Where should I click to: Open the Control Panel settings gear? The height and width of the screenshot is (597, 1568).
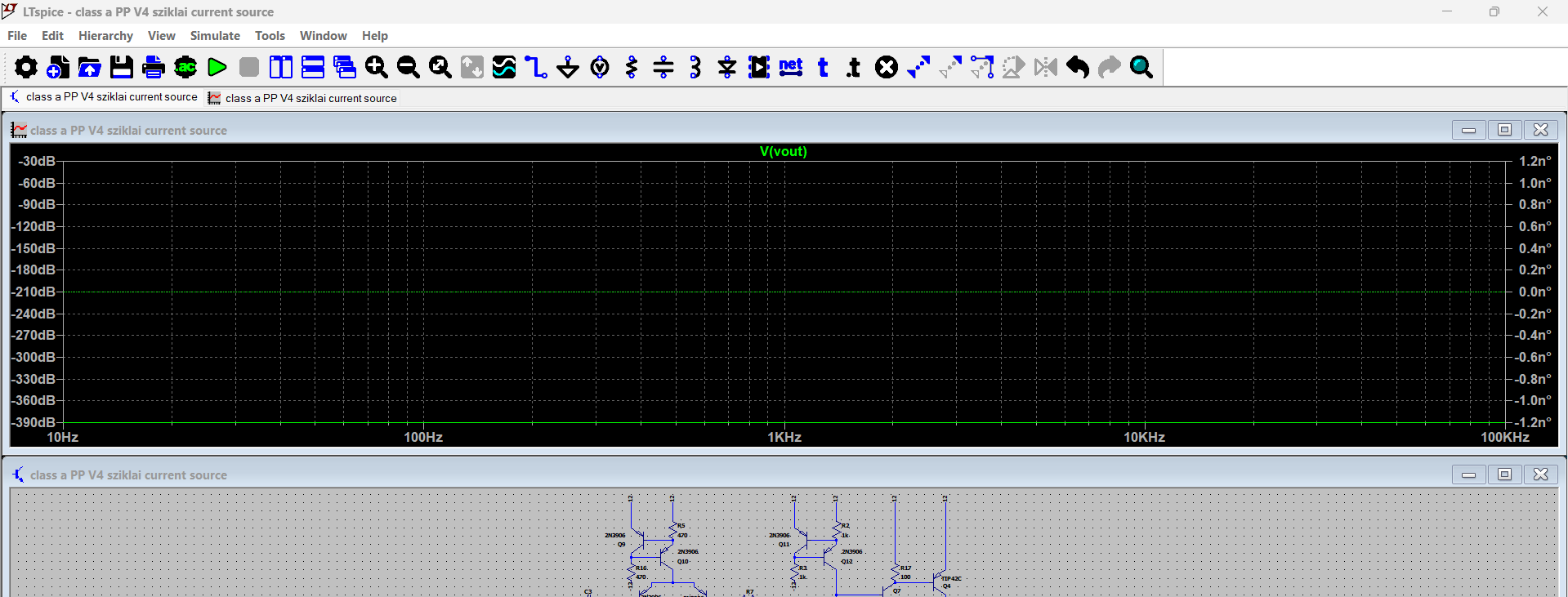pos(25,67)
